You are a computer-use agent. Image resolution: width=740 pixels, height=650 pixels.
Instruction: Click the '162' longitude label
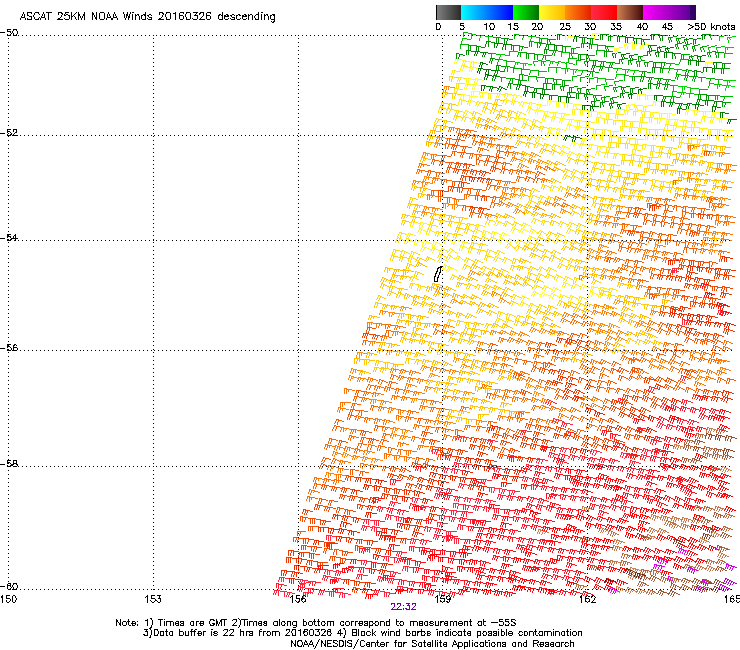[587, 599]
